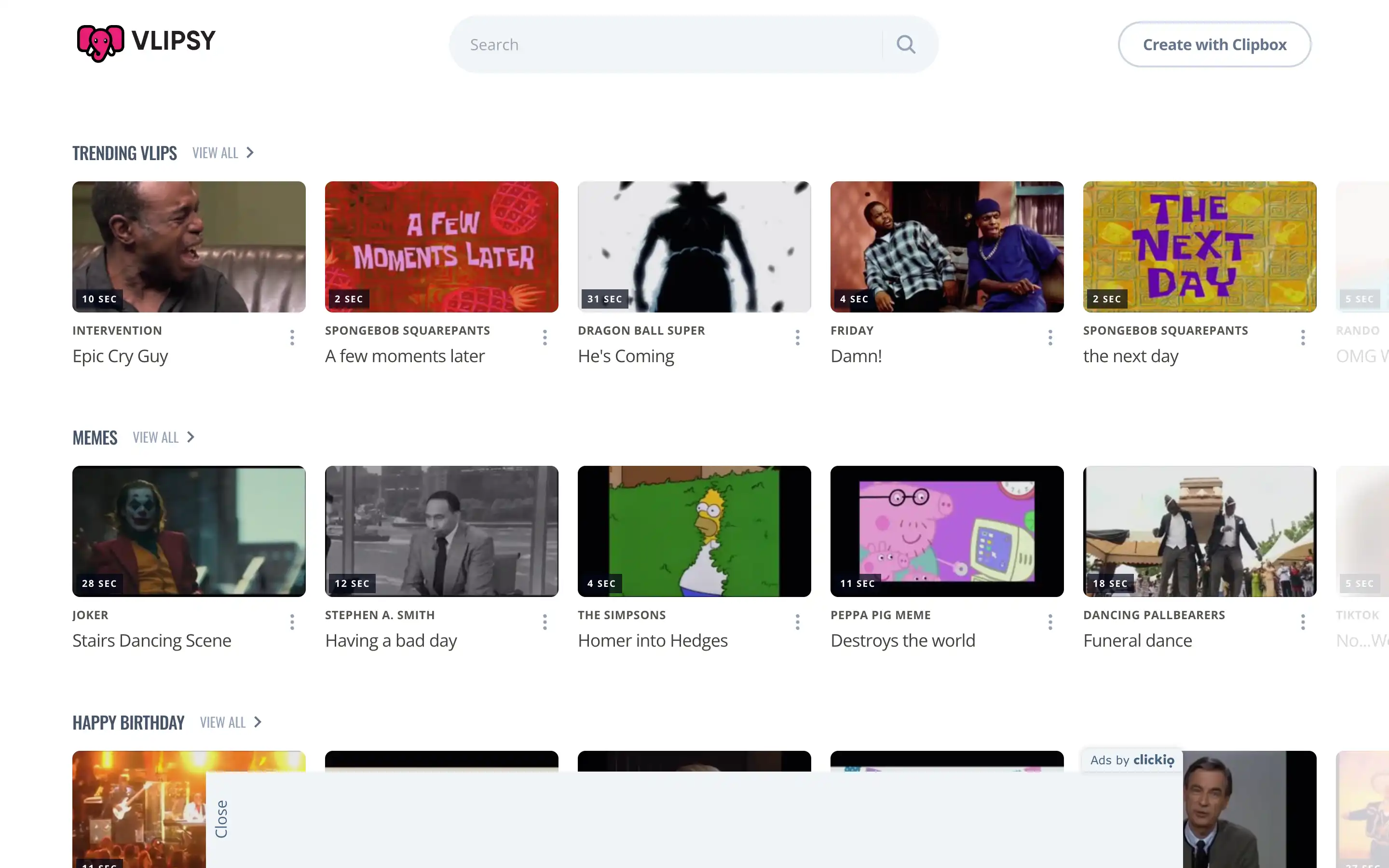Screen dimensions: 1389x868
Task: Close the advertisement banner
Action: (x=223, y=817)
